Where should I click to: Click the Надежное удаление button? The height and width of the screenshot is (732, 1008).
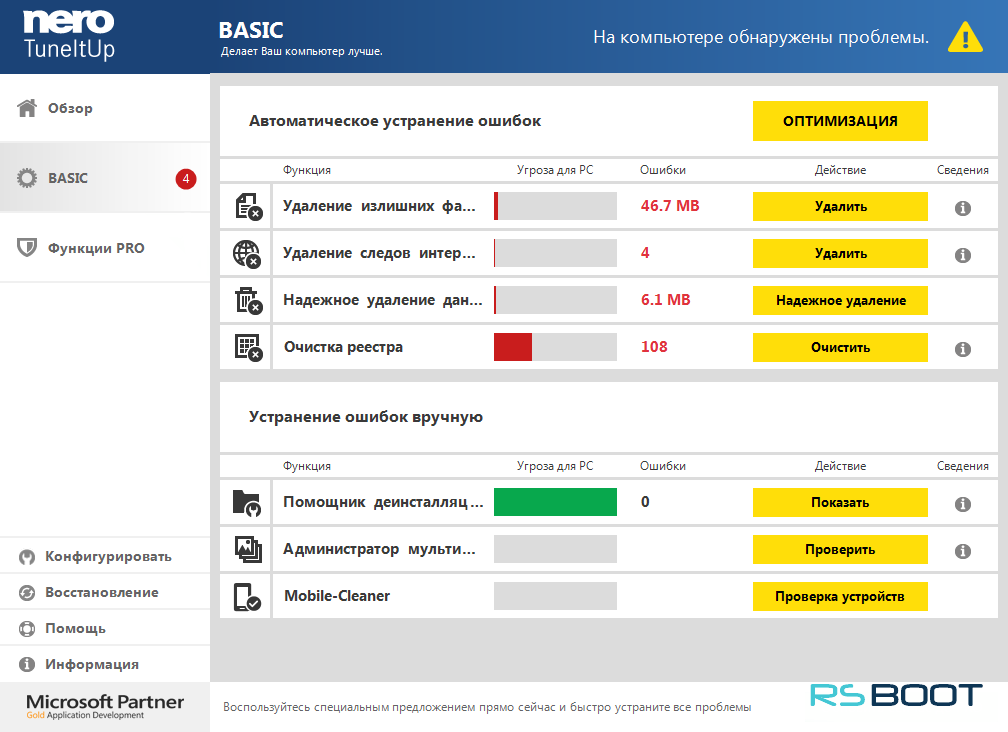(840, 300)
